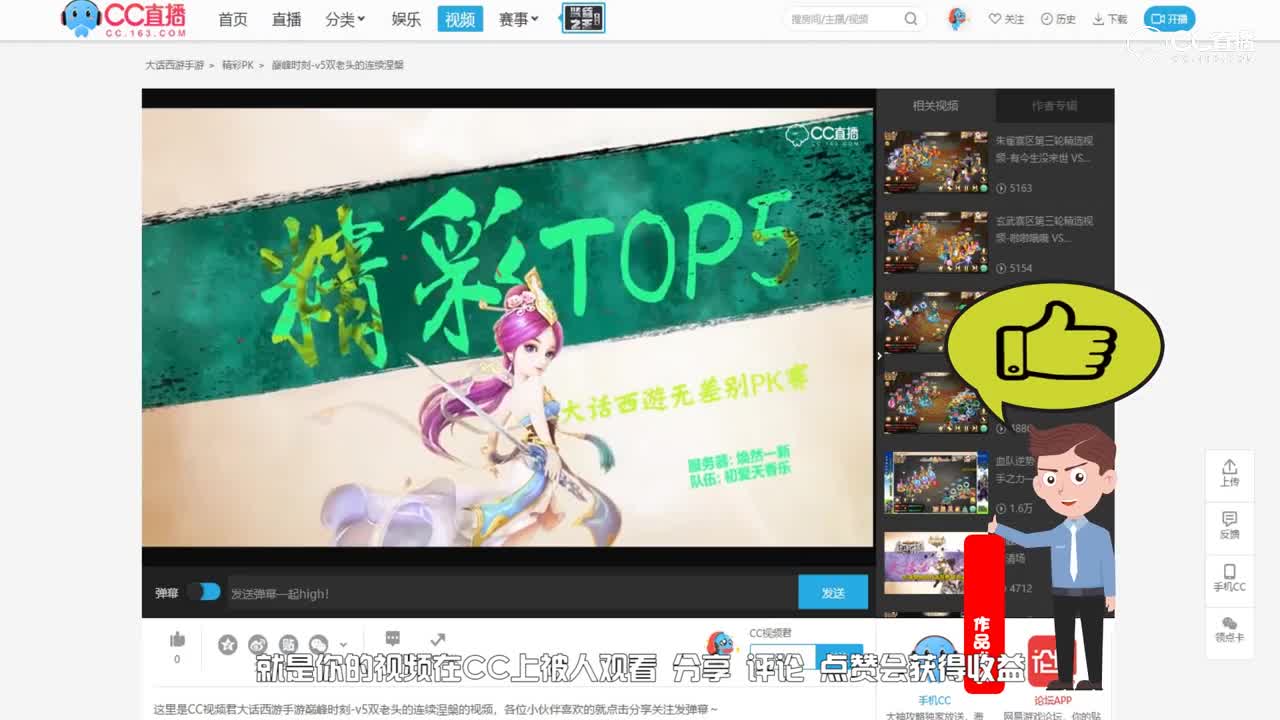Open related video thumbnail with 5163 views
This screenshot has width=1280, height=720.
pyautogui.click(x=935, y=162)
